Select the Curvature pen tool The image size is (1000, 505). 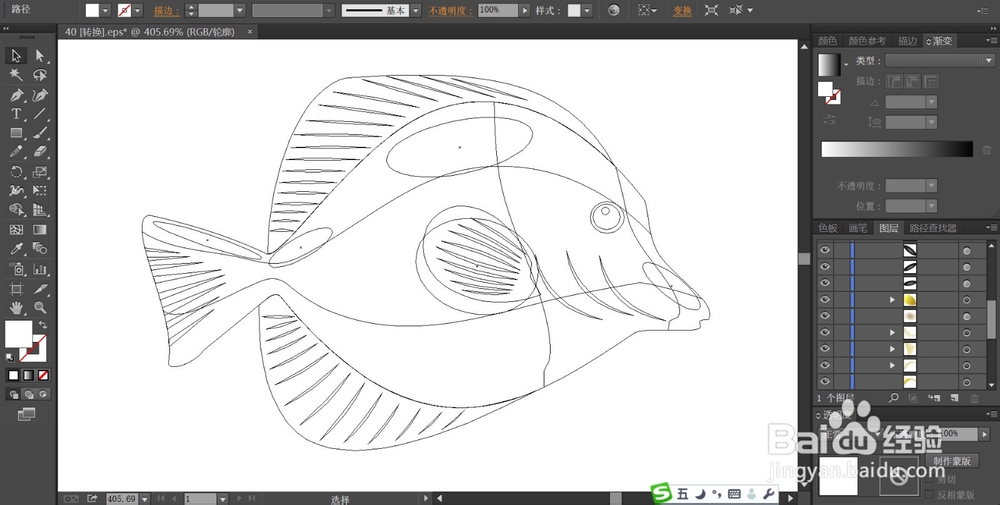click(x=40, y=95)
